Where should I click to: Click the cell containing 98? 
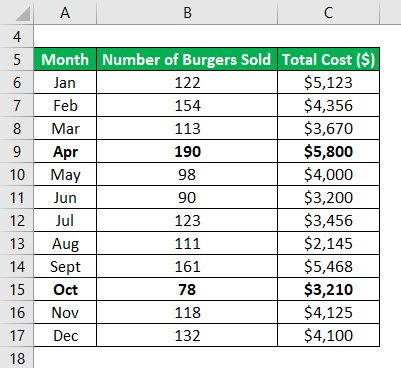[x=187, y=174]
